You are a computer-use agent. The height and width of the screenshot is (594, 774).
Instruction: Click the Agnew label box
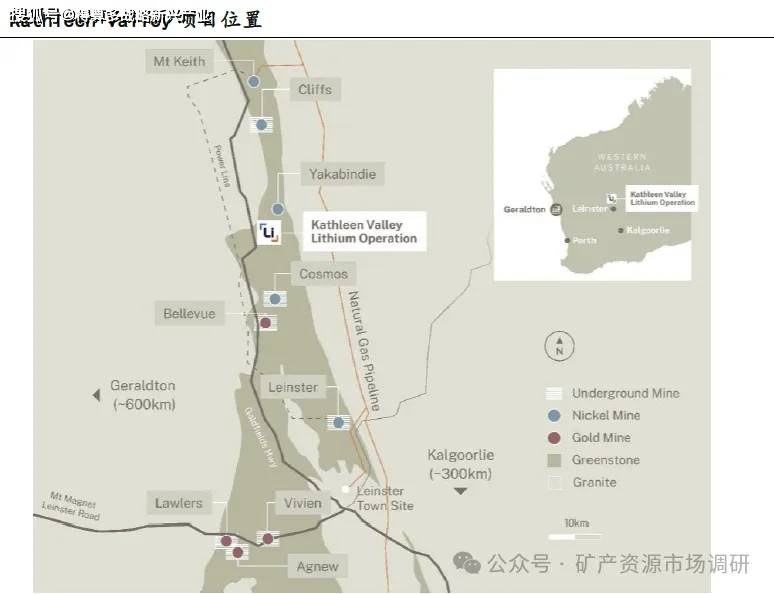[317, 566]
